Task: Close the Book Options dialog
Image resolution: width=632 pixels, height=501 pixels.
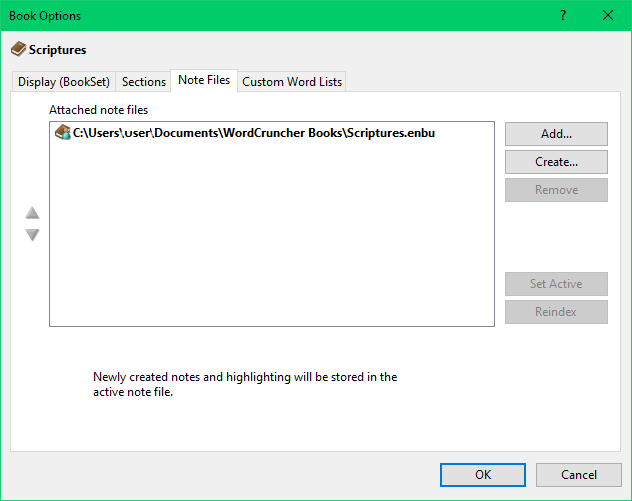Action: [608, 15]
